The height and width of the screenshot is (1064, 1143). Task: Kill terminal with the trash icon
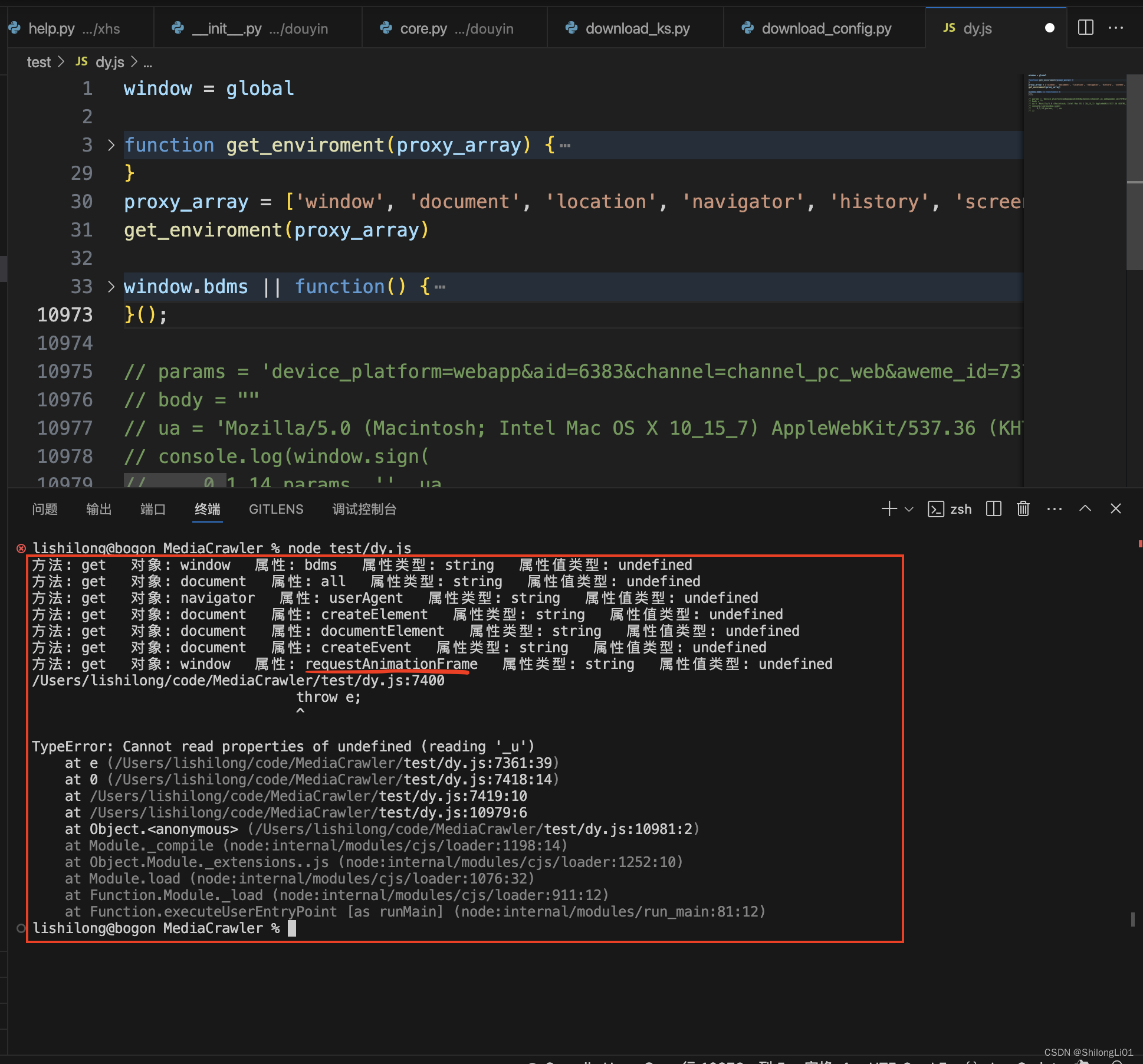pos(1023,509)
